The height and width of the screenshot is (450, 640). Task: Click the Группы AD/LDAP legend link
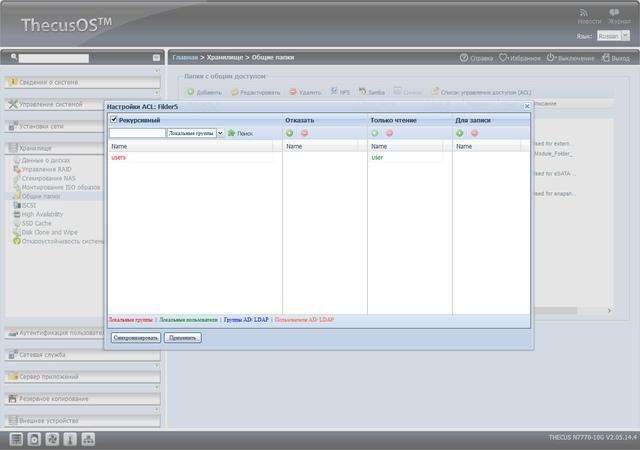pos(246,320)
